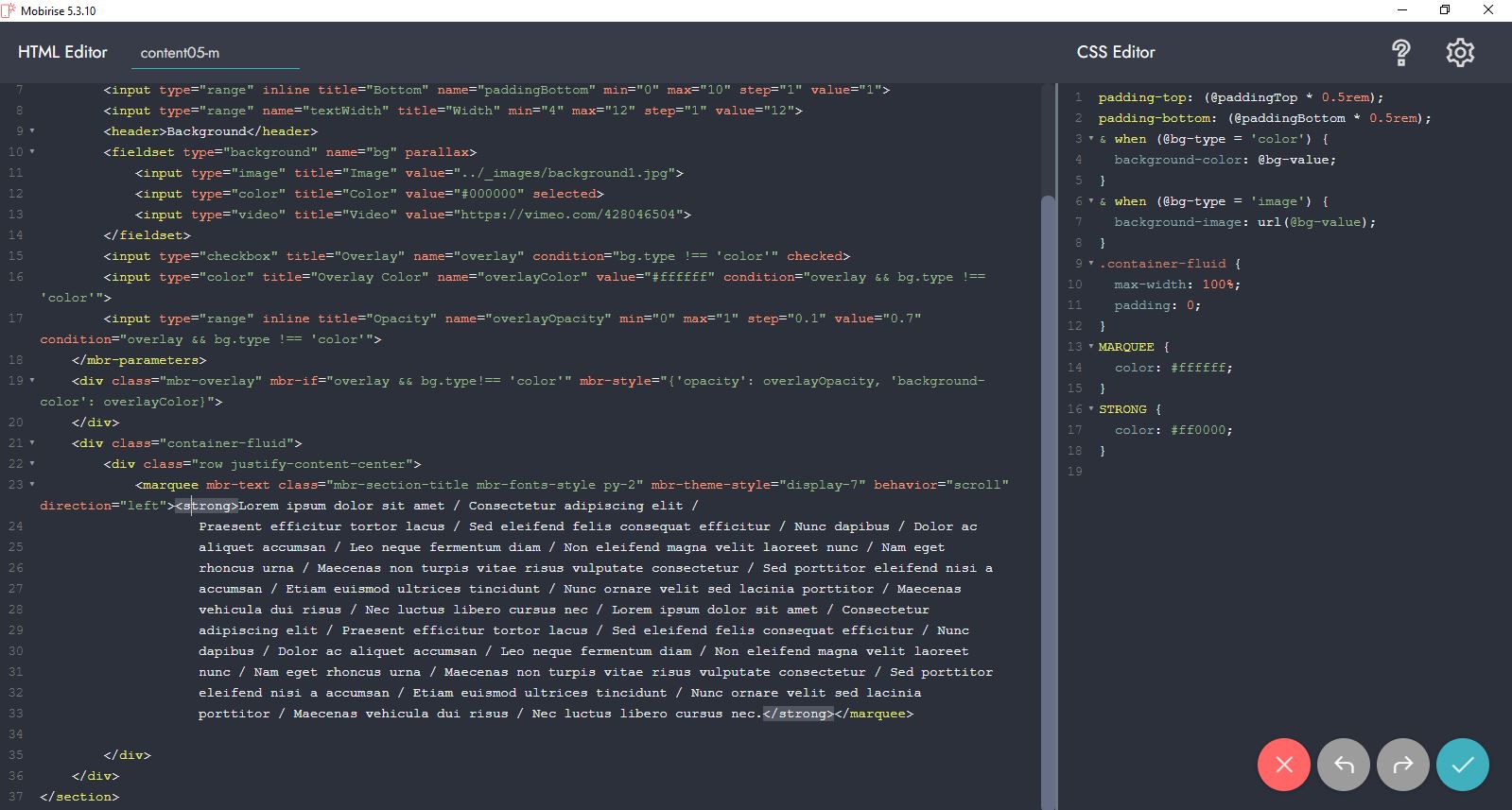Click the HTML editor vertical scrollbar
Viewport: 1512px width, 810px height.
tap(1048, 473)
